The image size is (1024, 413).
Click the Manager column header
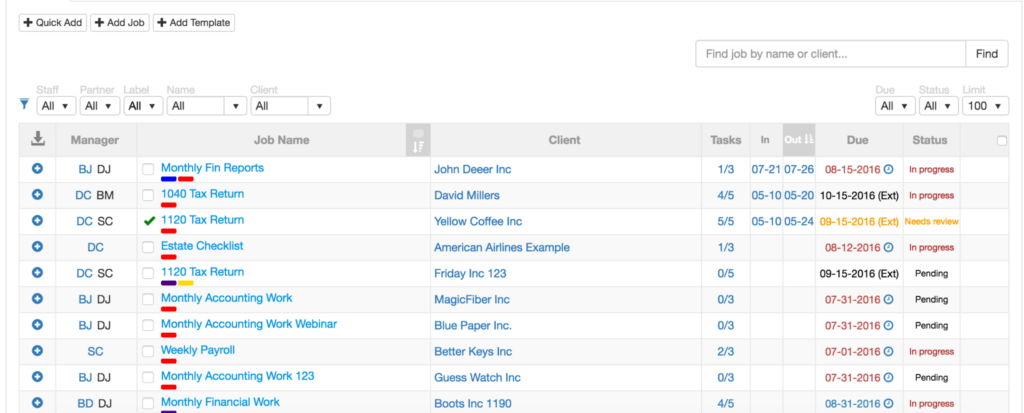point(95,140)
